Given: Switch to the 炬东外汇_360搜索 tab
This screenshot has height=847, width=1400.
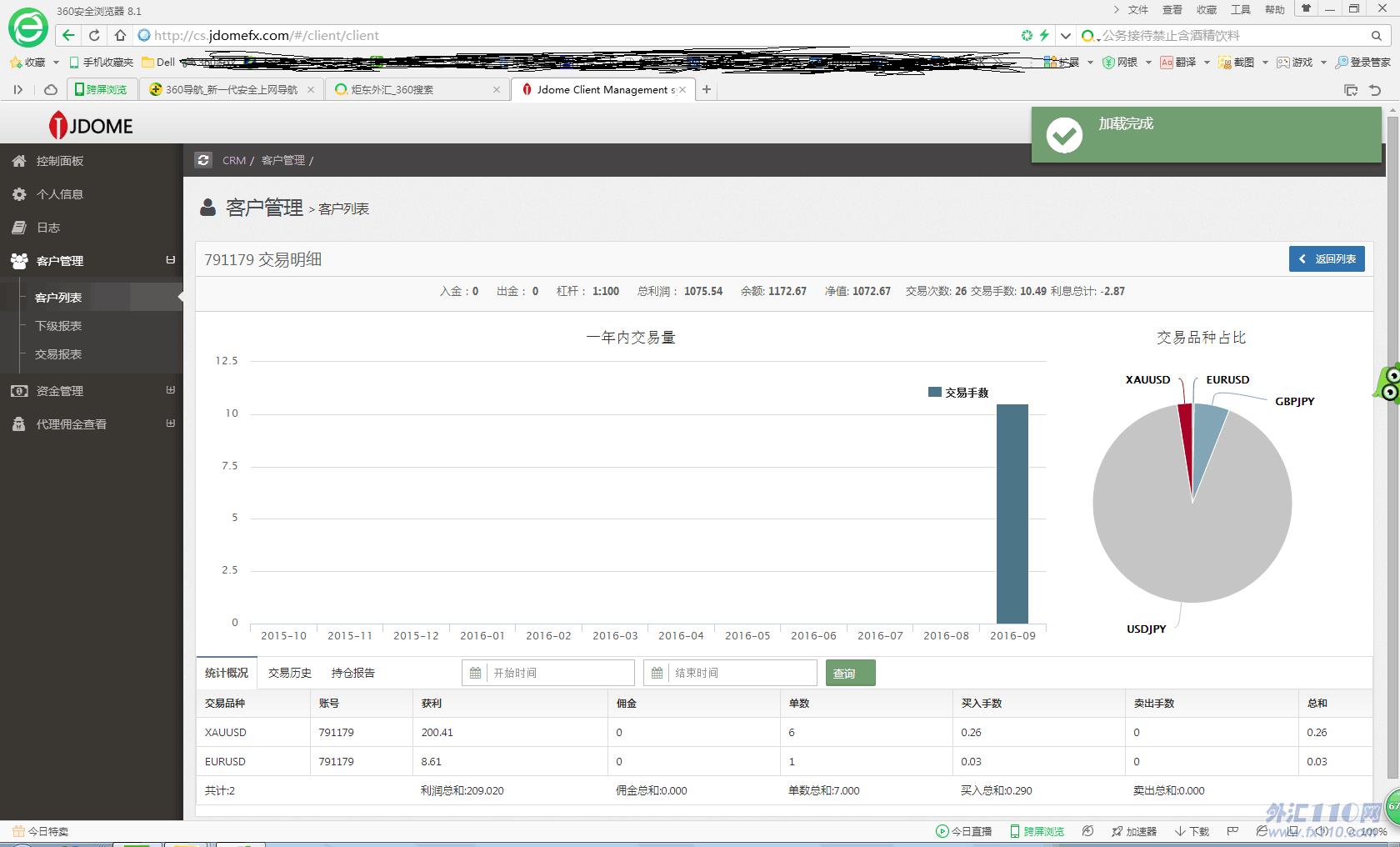Looking at the screenshot, I should [x=418, y=89].
